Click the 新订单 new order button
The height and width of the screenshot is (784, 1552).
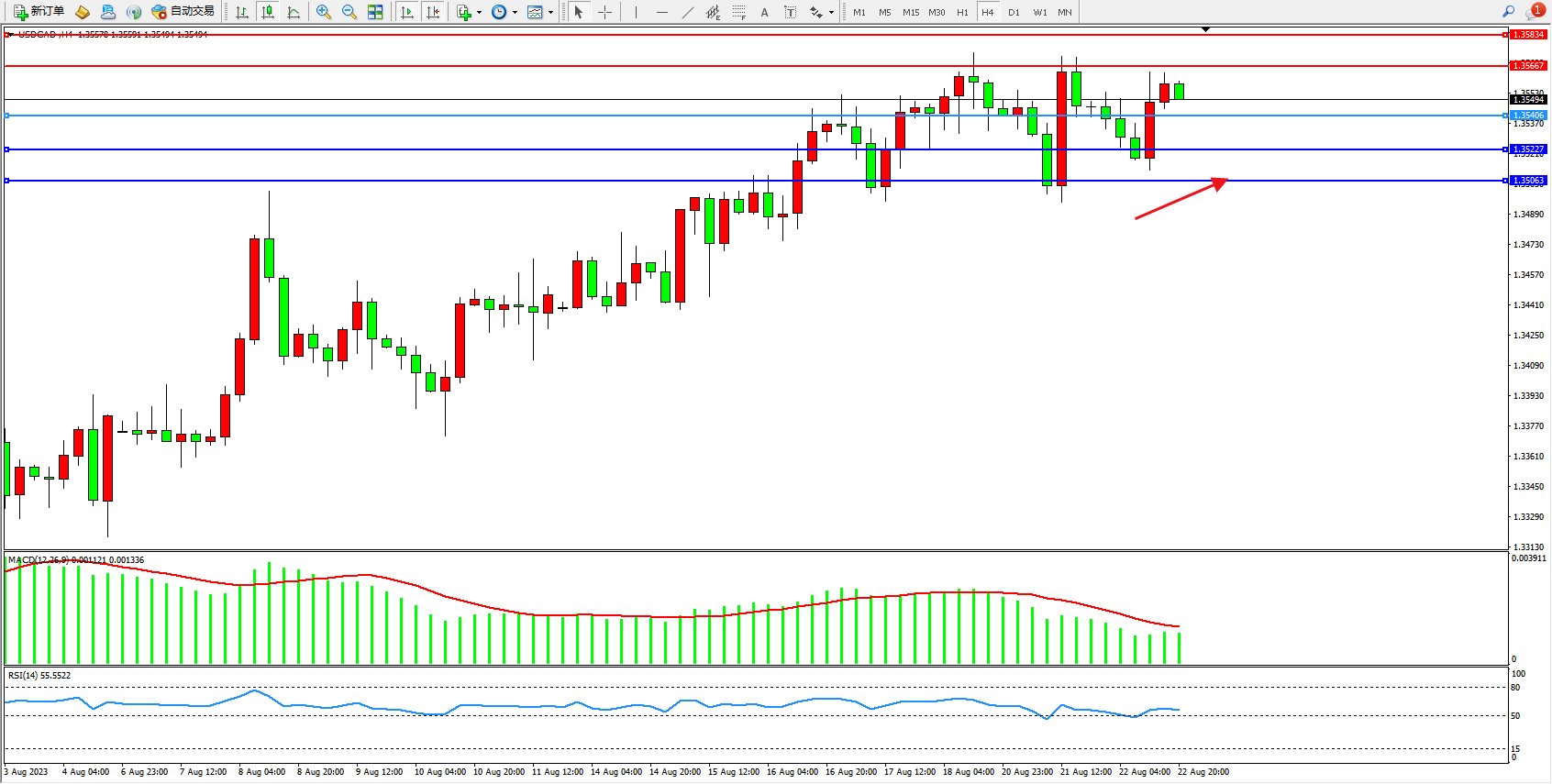click(x=39, y=12)
